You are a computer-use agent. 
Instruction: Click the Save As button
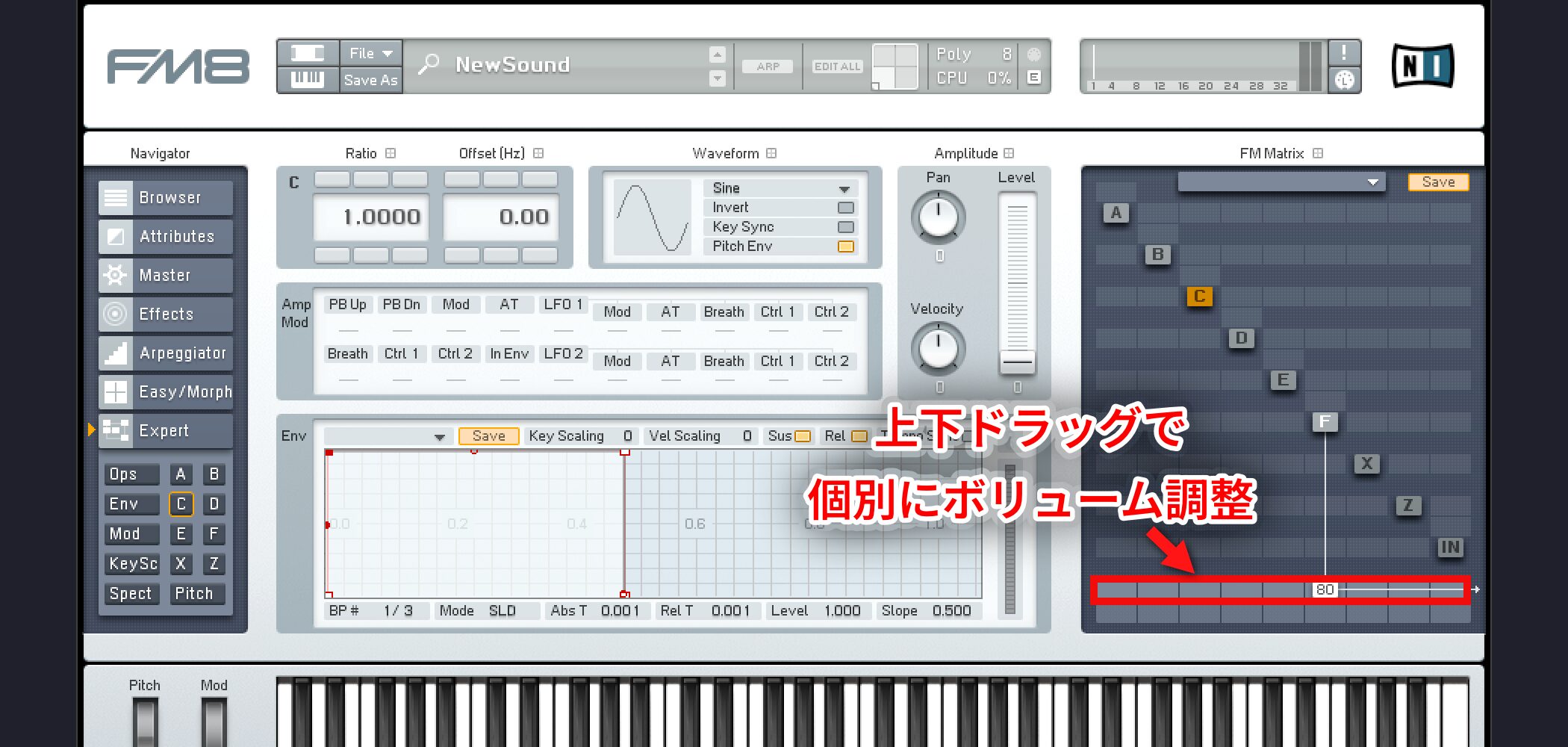(x=371, y=80)
